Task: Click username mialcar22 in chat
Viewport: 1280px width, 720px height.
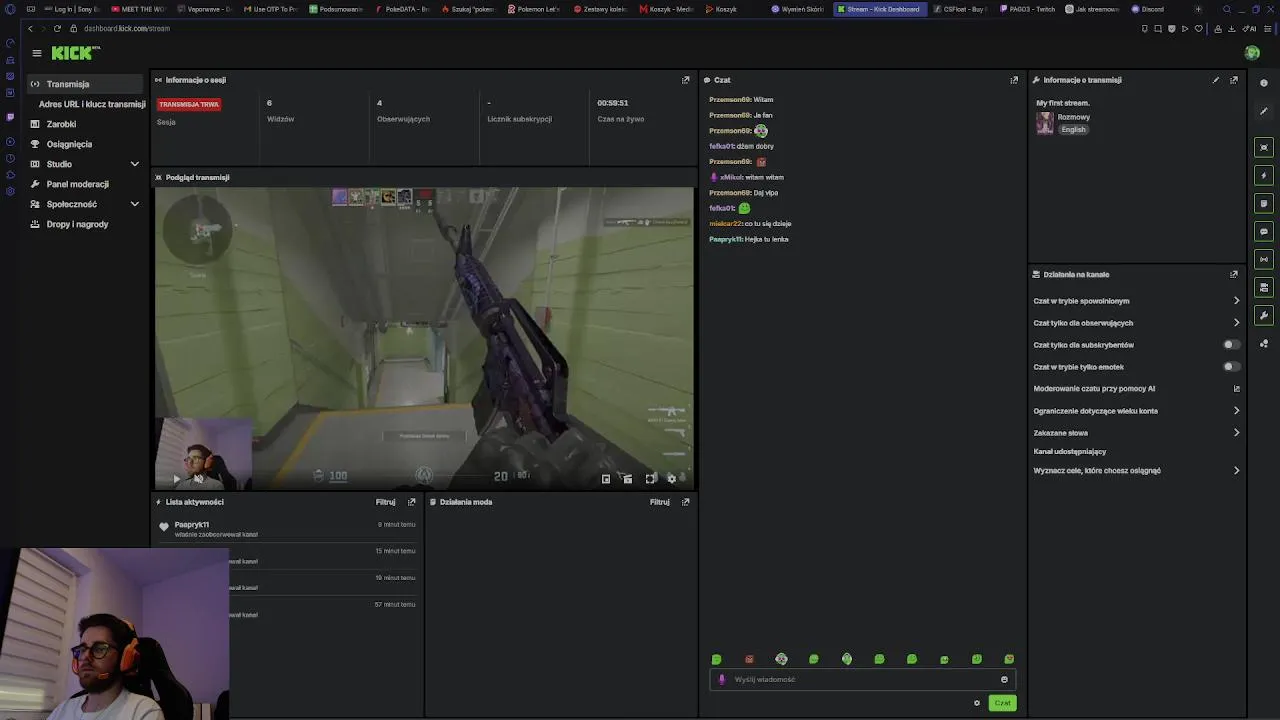Action: (726, 224)
